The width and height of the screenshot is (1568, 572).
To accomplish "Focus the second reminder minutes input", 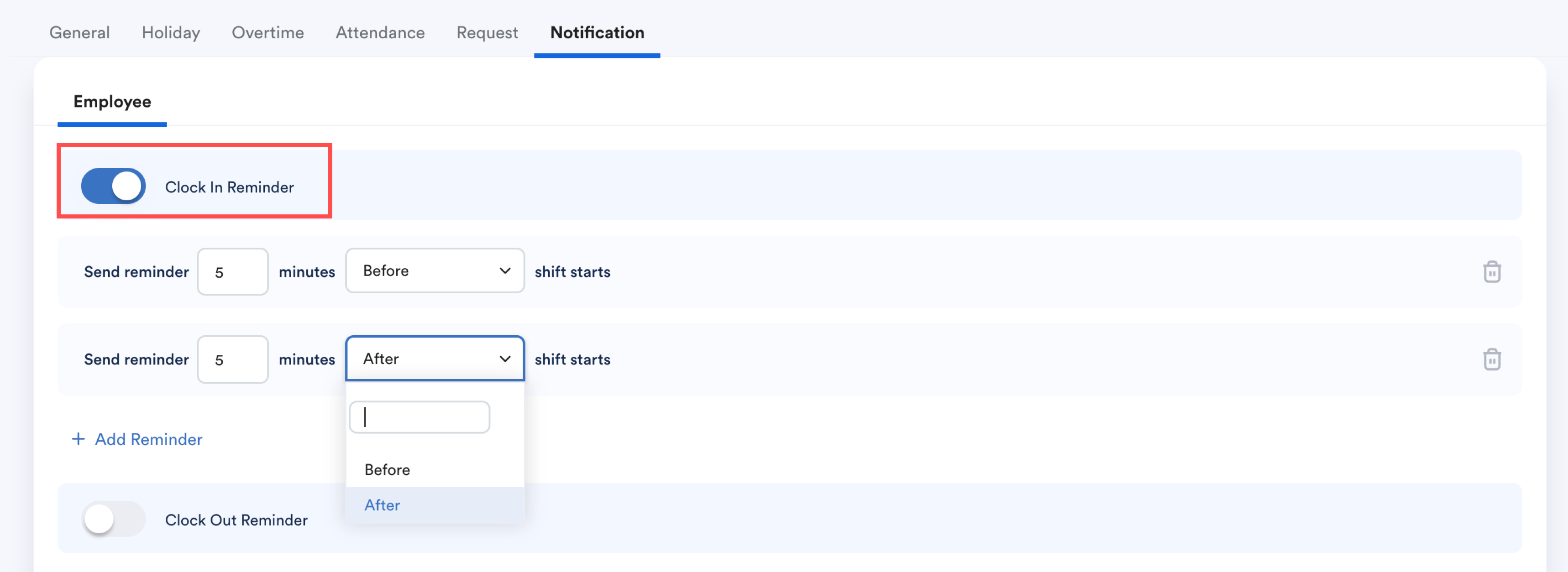I will click(x=232, y=359).
